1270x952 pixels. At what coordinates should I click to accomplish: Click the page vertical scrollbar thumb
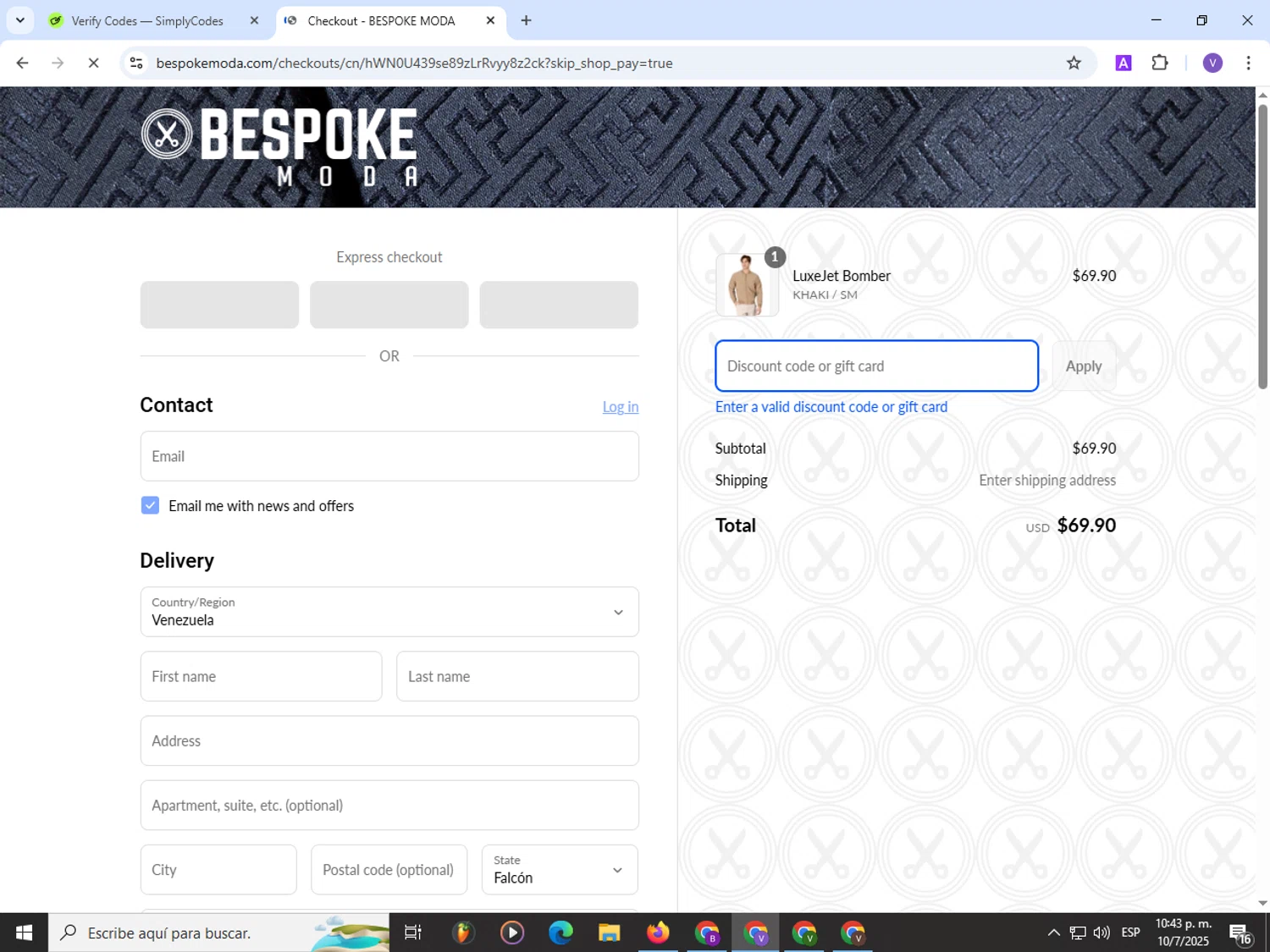pyautogui.click(x=1262, y=245)
